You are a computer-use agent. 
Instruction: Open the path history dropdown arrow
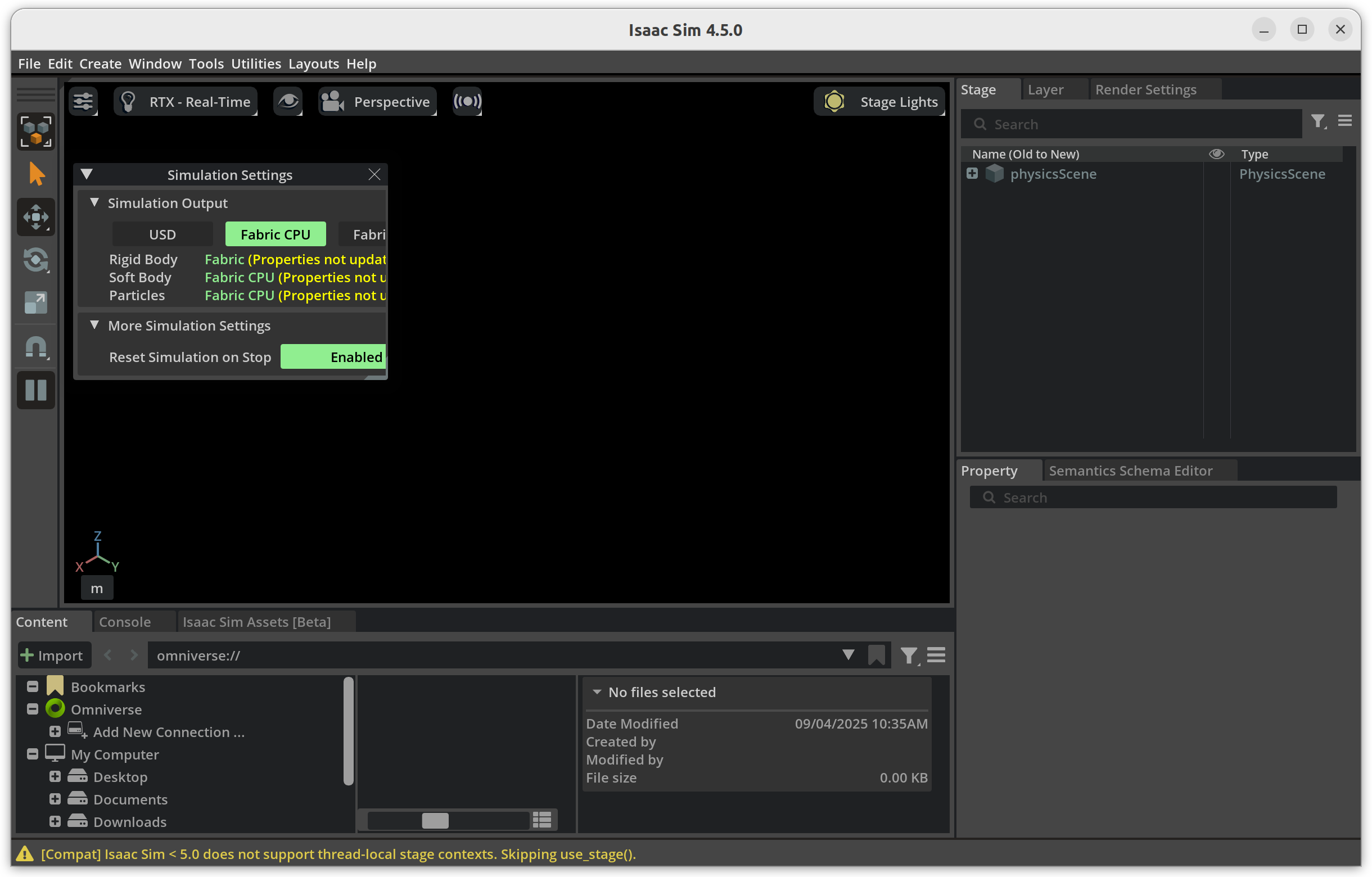pyautogui.click(x=849, y=655)
